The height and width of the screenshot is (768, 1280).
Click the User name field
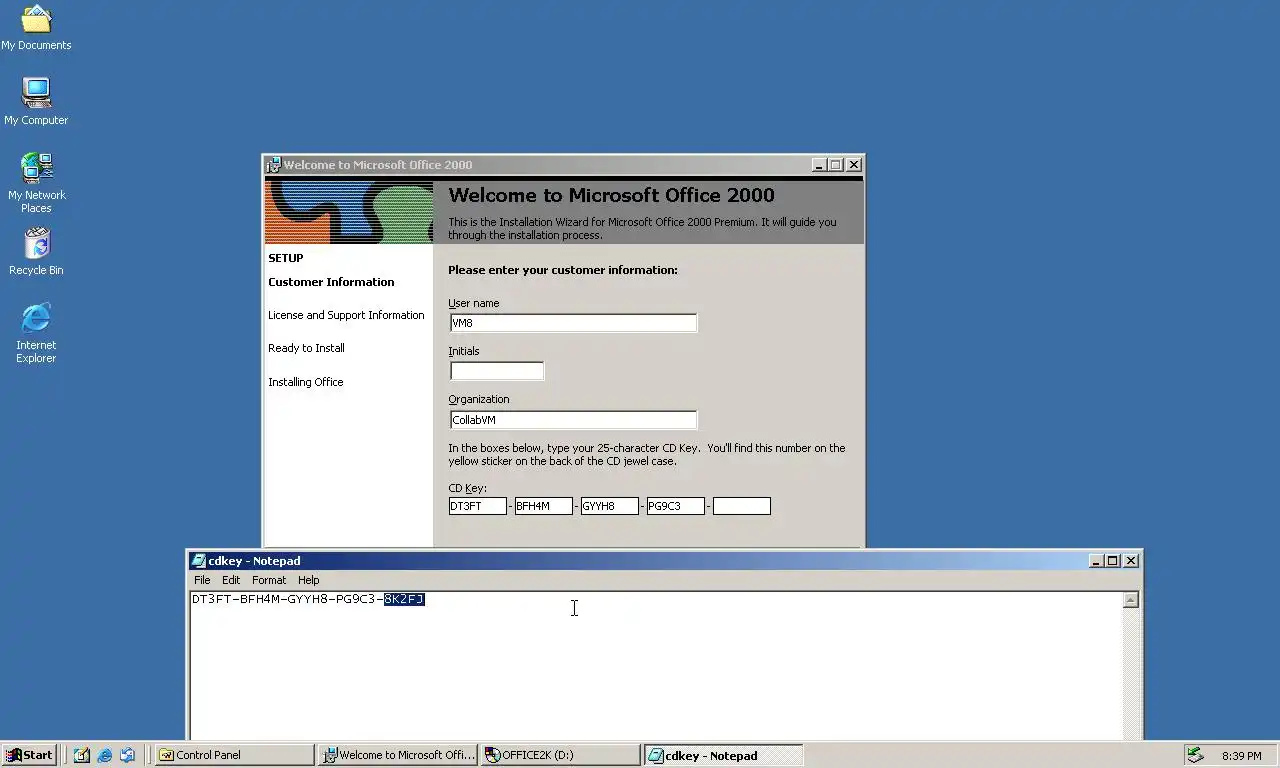(573, 323)
